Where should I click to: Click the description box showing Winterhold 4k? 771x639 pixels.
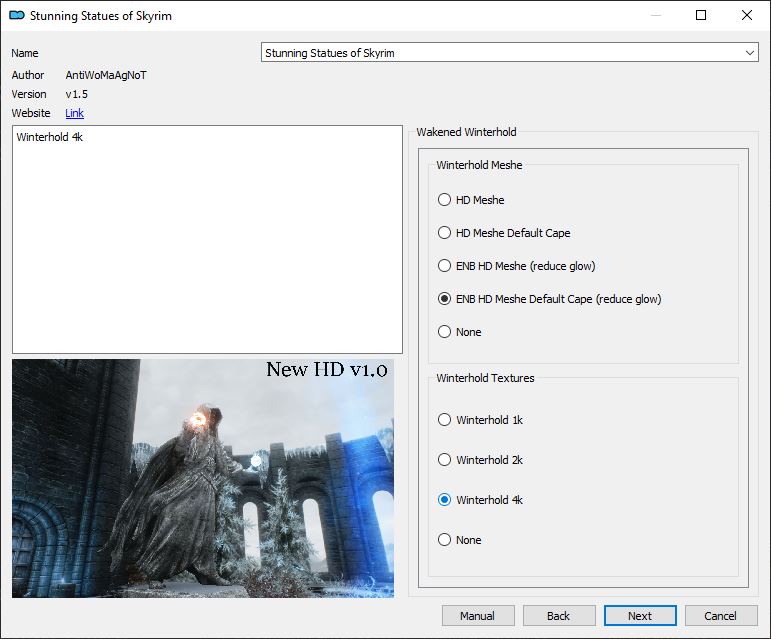(207, 239)
